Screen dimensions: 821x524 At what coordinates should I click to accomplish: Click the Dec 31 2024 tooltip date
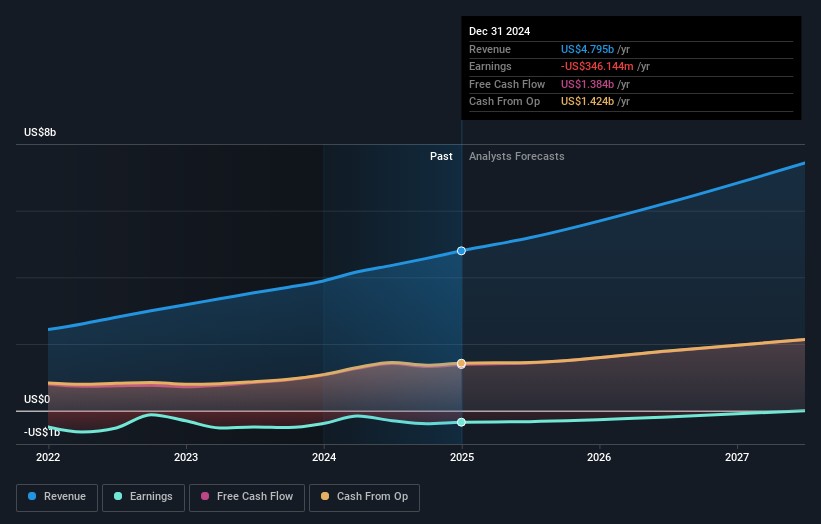pyautogui.click(x=499, y=31)
